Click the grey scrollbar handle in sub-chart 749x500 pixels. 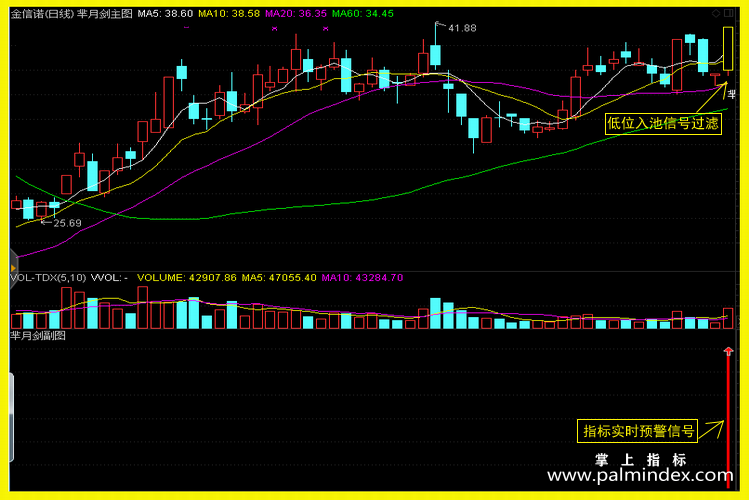pyautogui.click(x=11, y=418)
